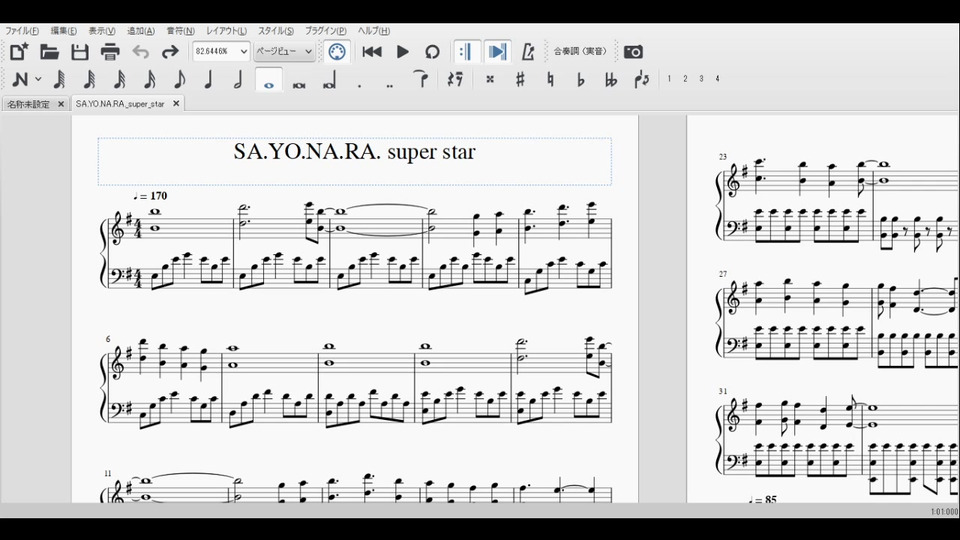Undo the last action
Viewport: 960px width, 540px height.
point(141,52)
